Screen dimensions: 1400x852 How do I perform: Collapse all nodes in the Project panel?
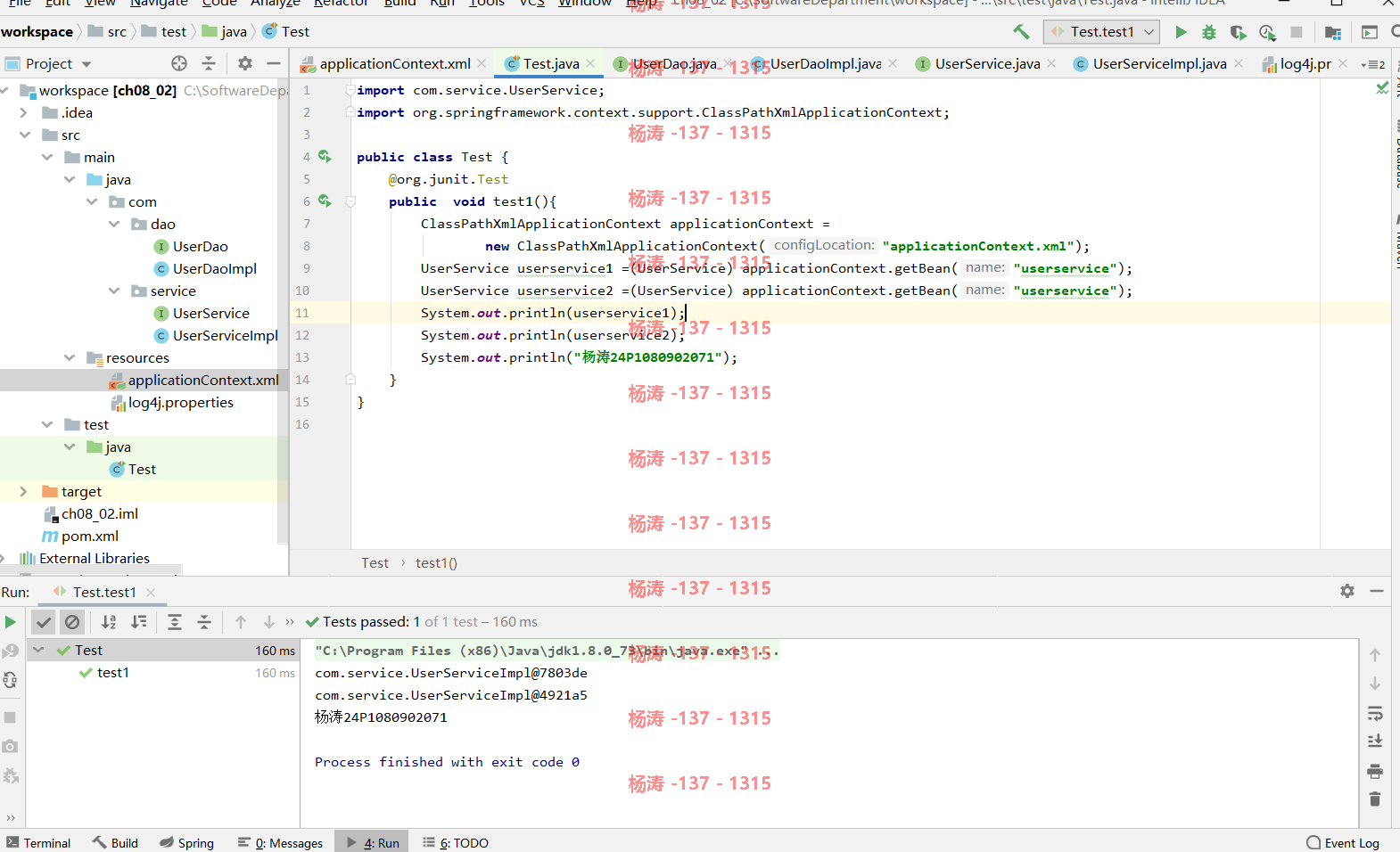click(x=209, y=63)
